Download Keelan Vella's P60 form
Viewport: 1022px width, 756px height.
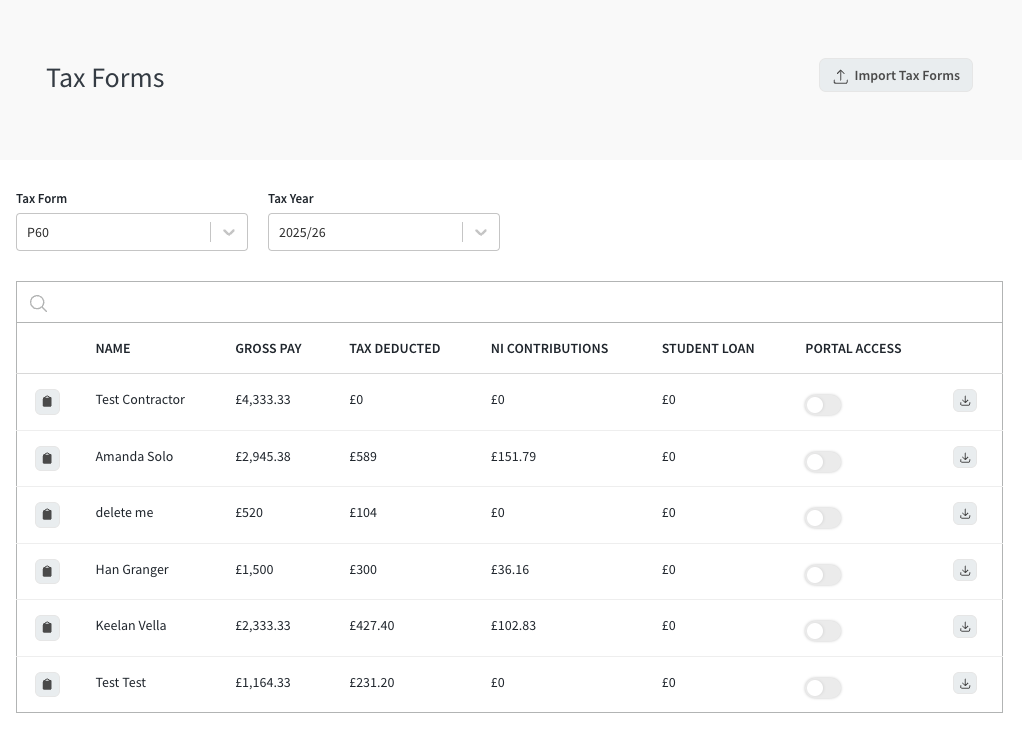965,626
